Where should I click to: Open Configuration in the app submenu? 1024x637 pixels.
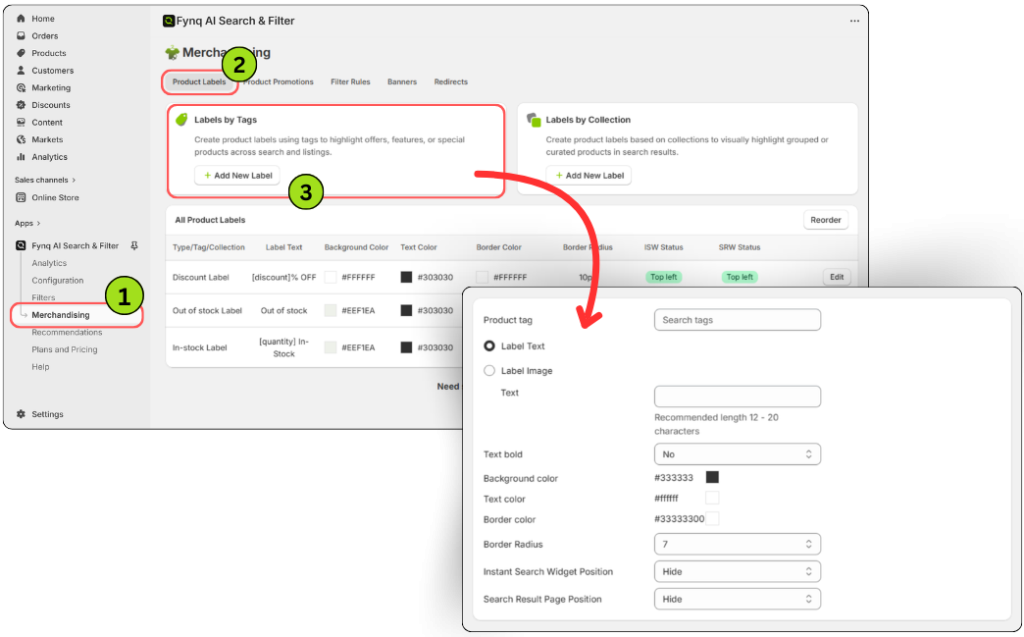pos(57,280)
